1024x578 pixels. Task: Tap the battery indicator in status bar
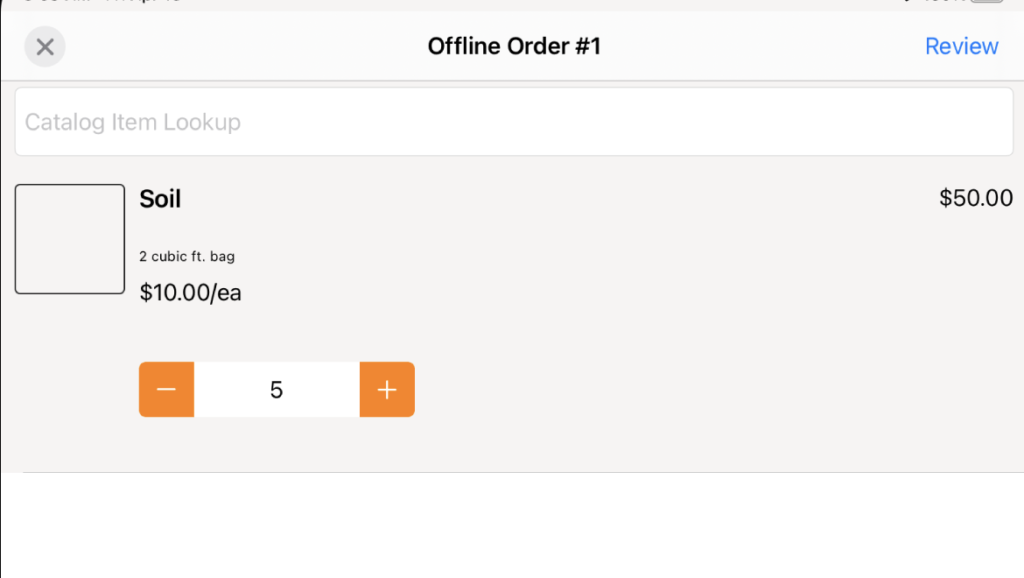(986, 1)
